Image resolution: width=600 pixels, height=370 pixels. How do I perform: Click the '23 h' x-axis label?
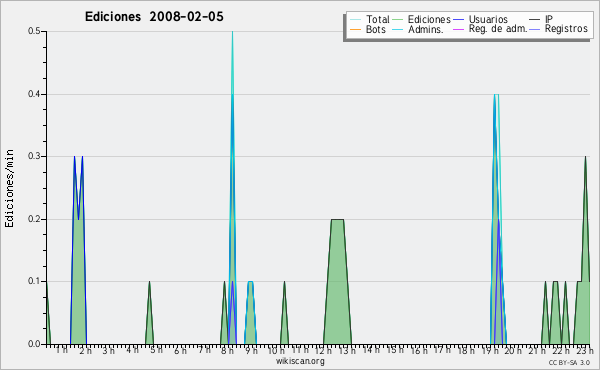point(585,351)
